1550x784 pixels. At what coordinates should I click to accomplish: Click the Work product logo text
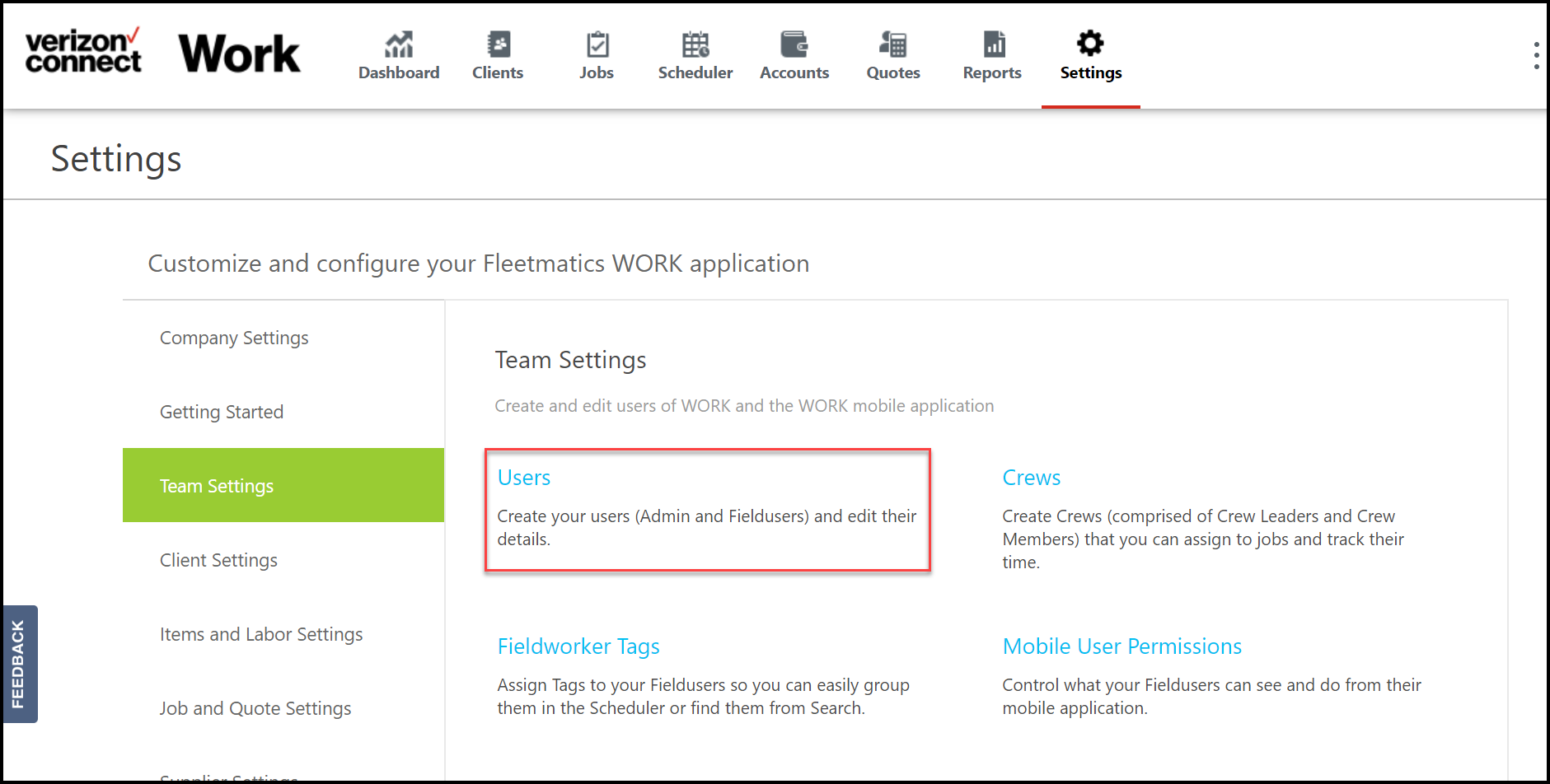[x=240, y=54]
